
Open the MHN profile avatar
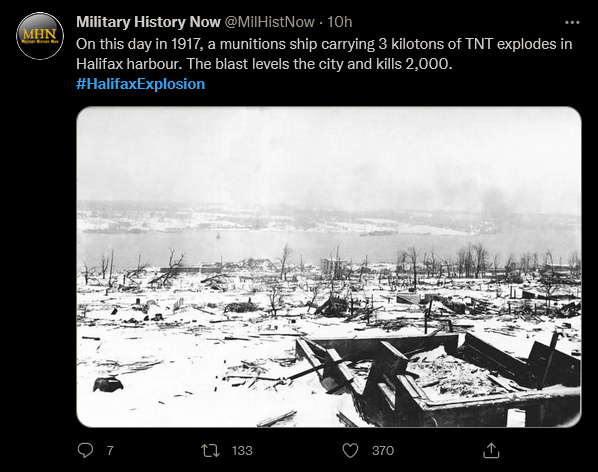click(40, 36)
